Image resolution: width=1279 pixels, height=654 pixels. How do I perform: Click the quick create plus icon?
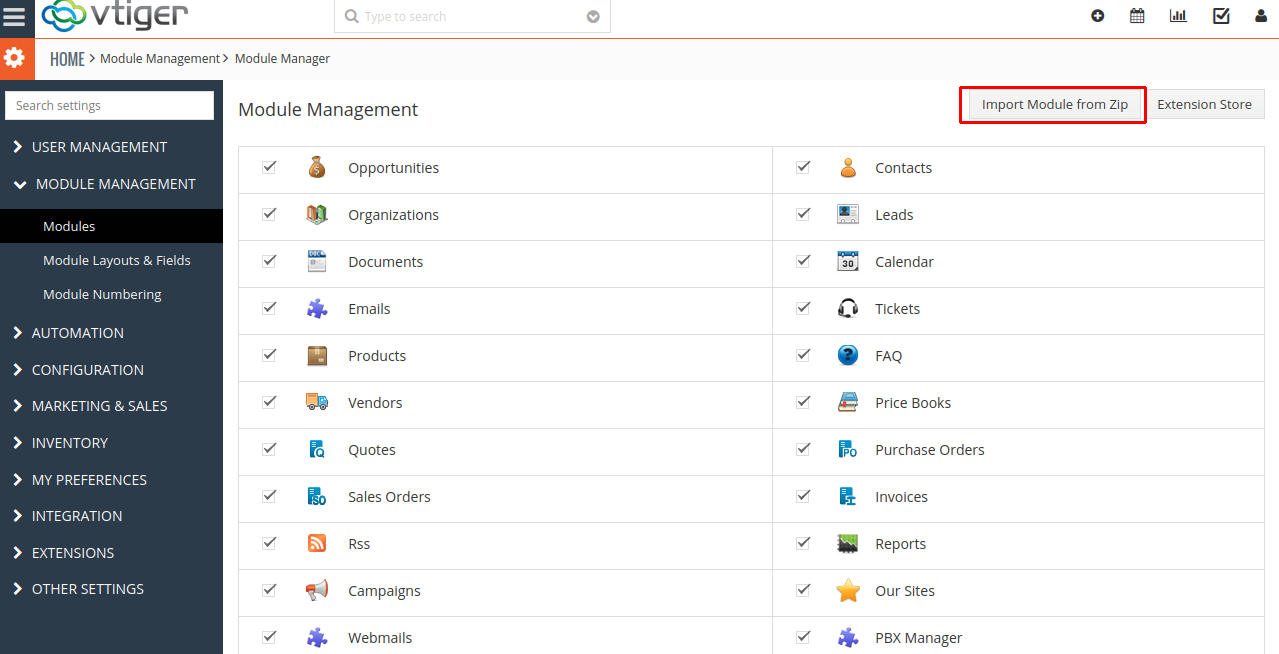point(1097,16)
